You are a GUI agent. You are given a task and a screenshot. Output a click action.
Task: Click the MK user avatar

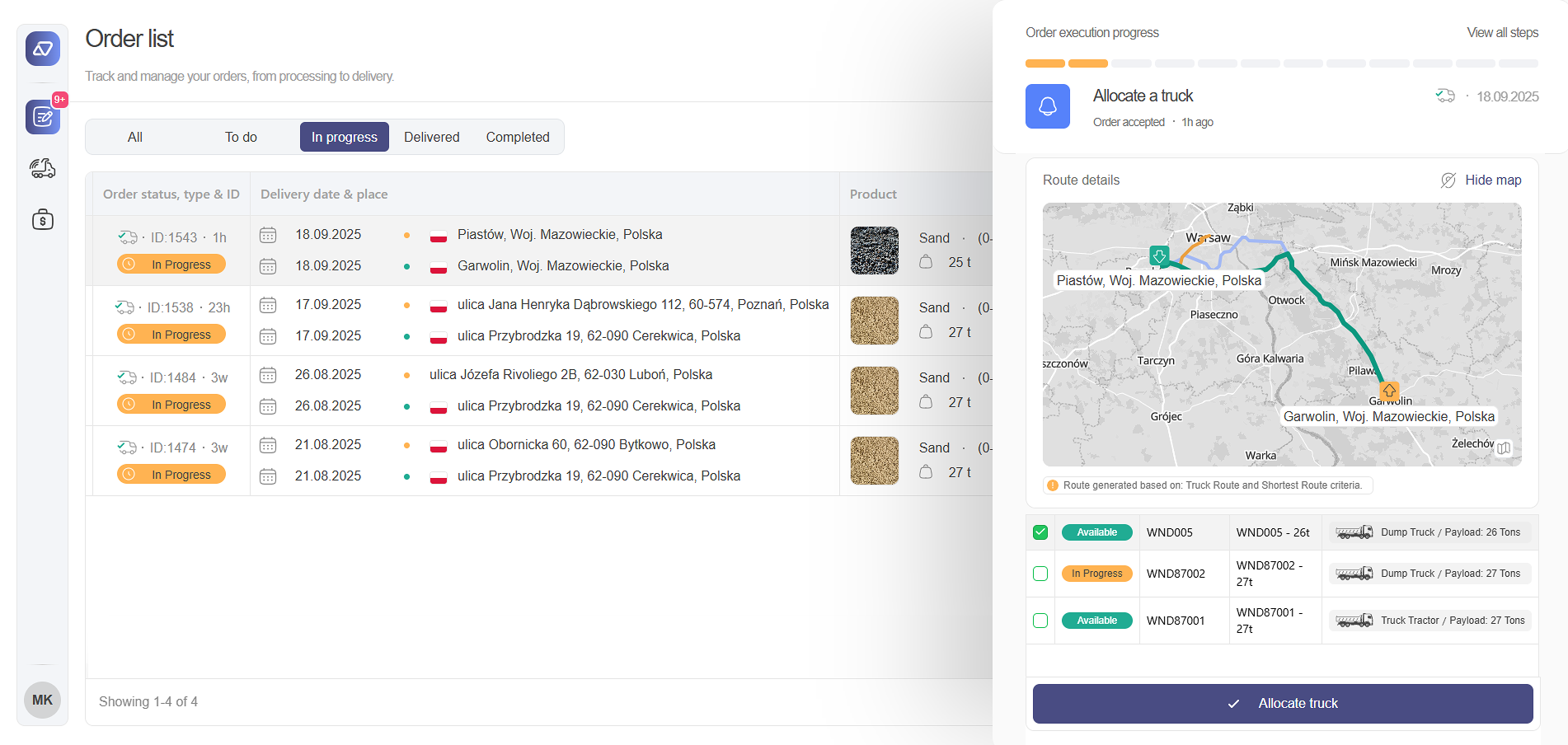[x=42, y=700]
